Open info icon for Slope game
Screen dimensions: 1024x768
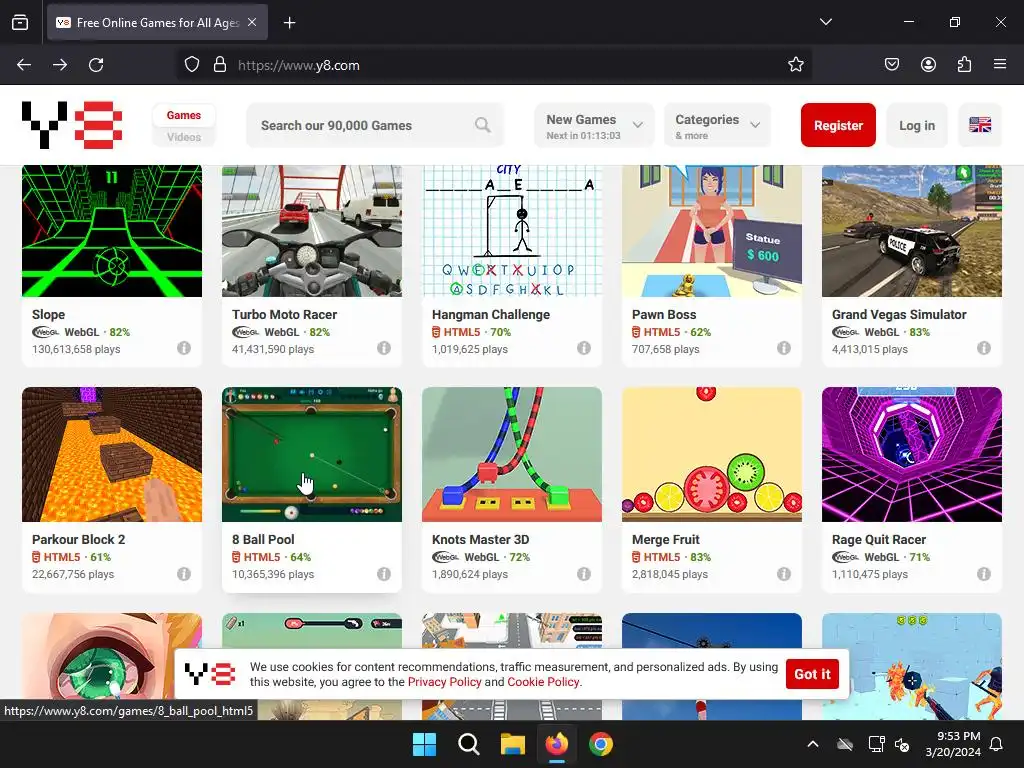(184, 348)
